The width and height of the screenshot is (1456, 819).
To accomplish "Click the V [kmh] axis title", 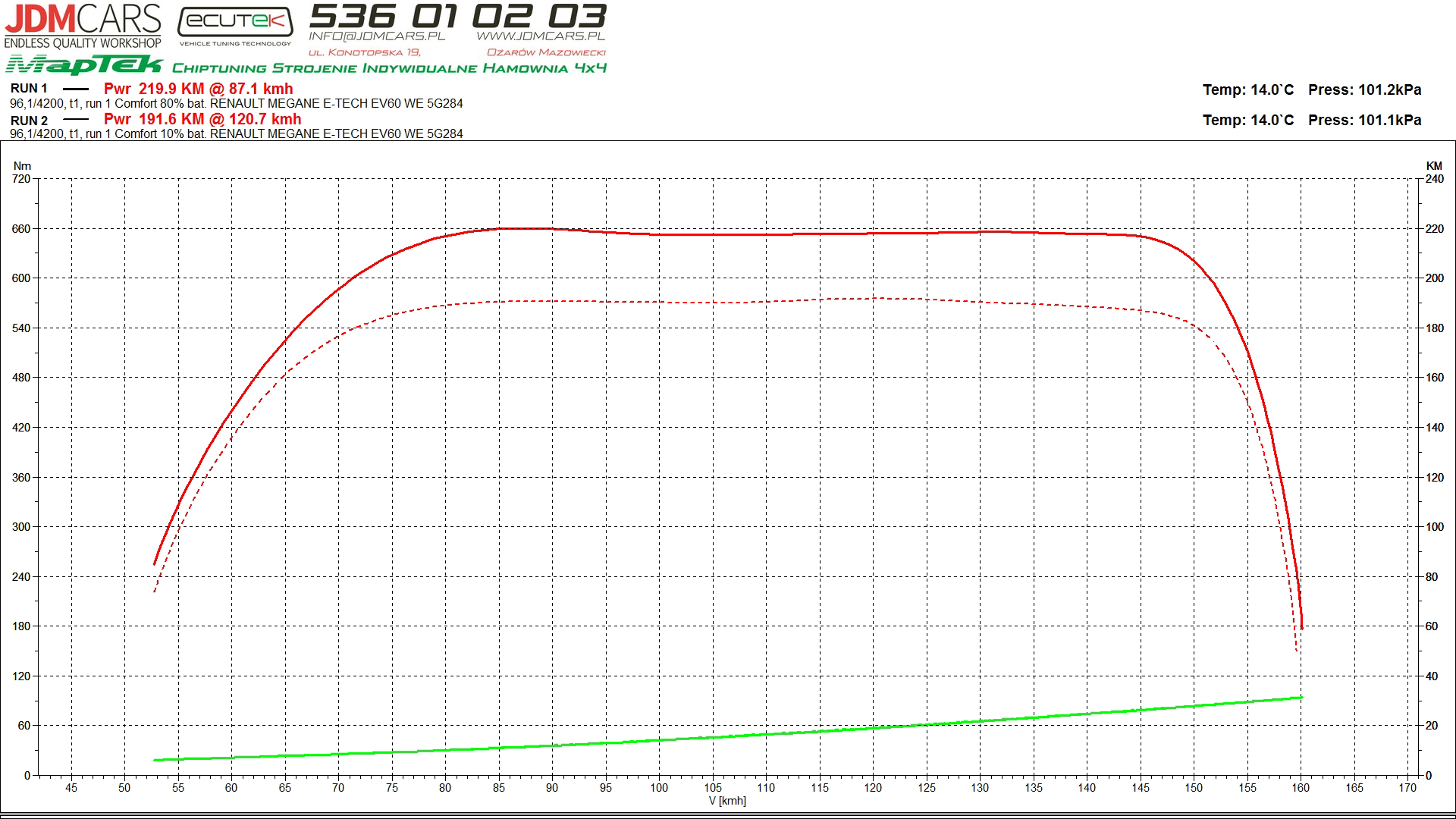I will (727, 801).
